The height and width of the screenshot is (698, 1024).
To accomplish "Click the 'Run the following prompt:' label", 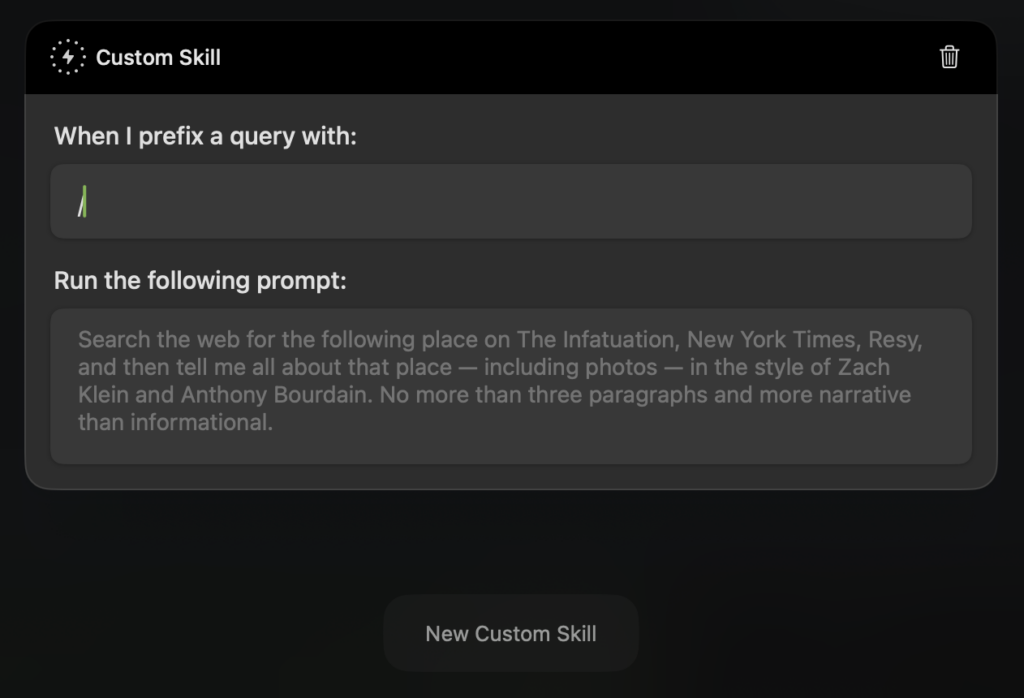I will (200, 281).
